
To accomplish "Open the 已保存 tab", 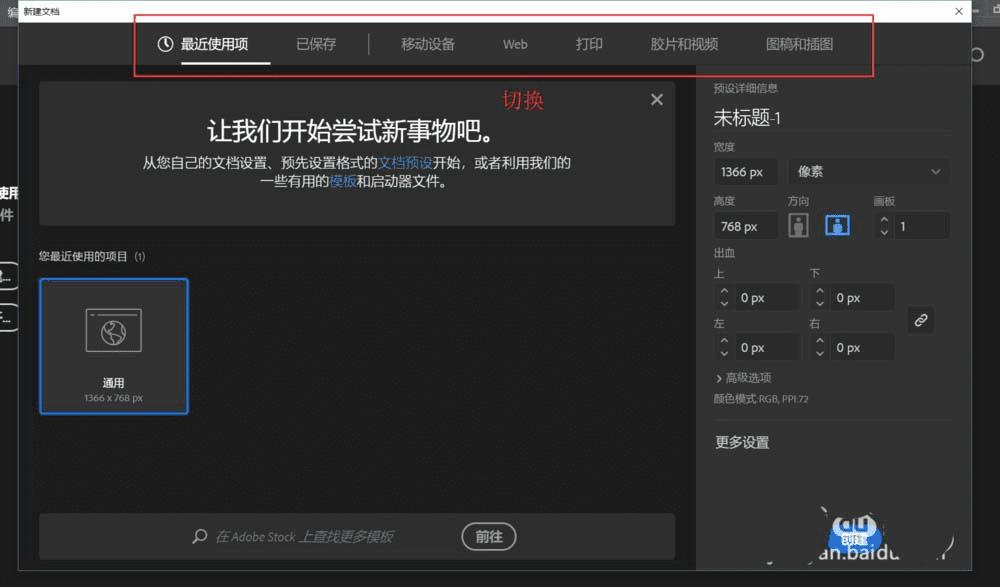I will 316,44.
